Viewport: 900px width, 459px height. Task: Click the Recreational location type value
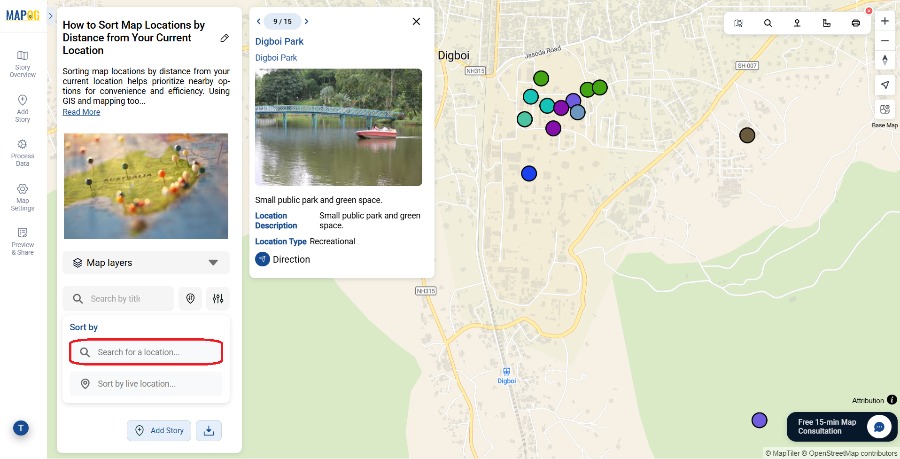tap(332, 241)
